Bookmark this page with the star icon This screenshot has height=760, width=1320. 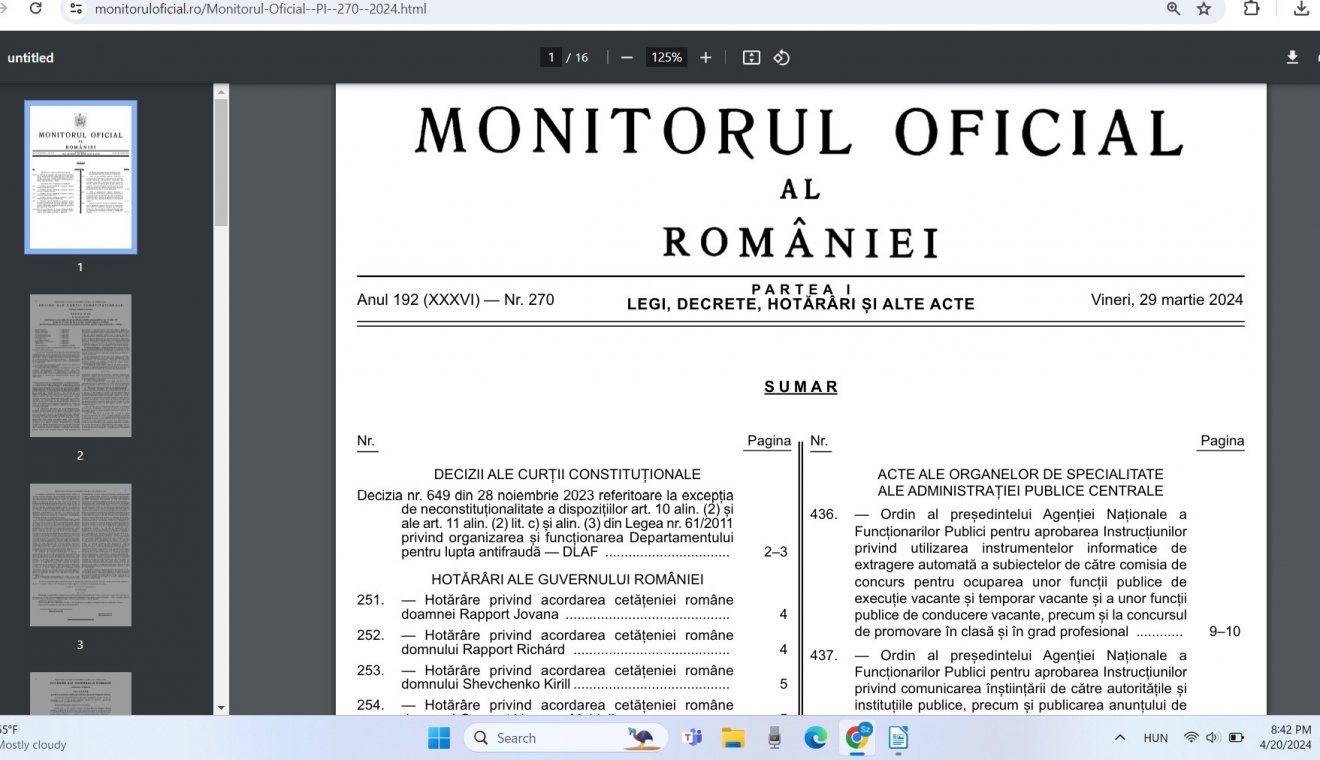[1204, 8]
